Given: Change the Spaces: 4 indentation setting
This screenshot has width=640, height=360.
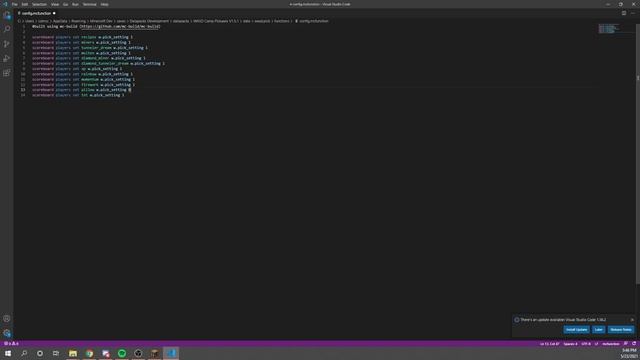Looking at the screenshot, I should tap(570, 344).
